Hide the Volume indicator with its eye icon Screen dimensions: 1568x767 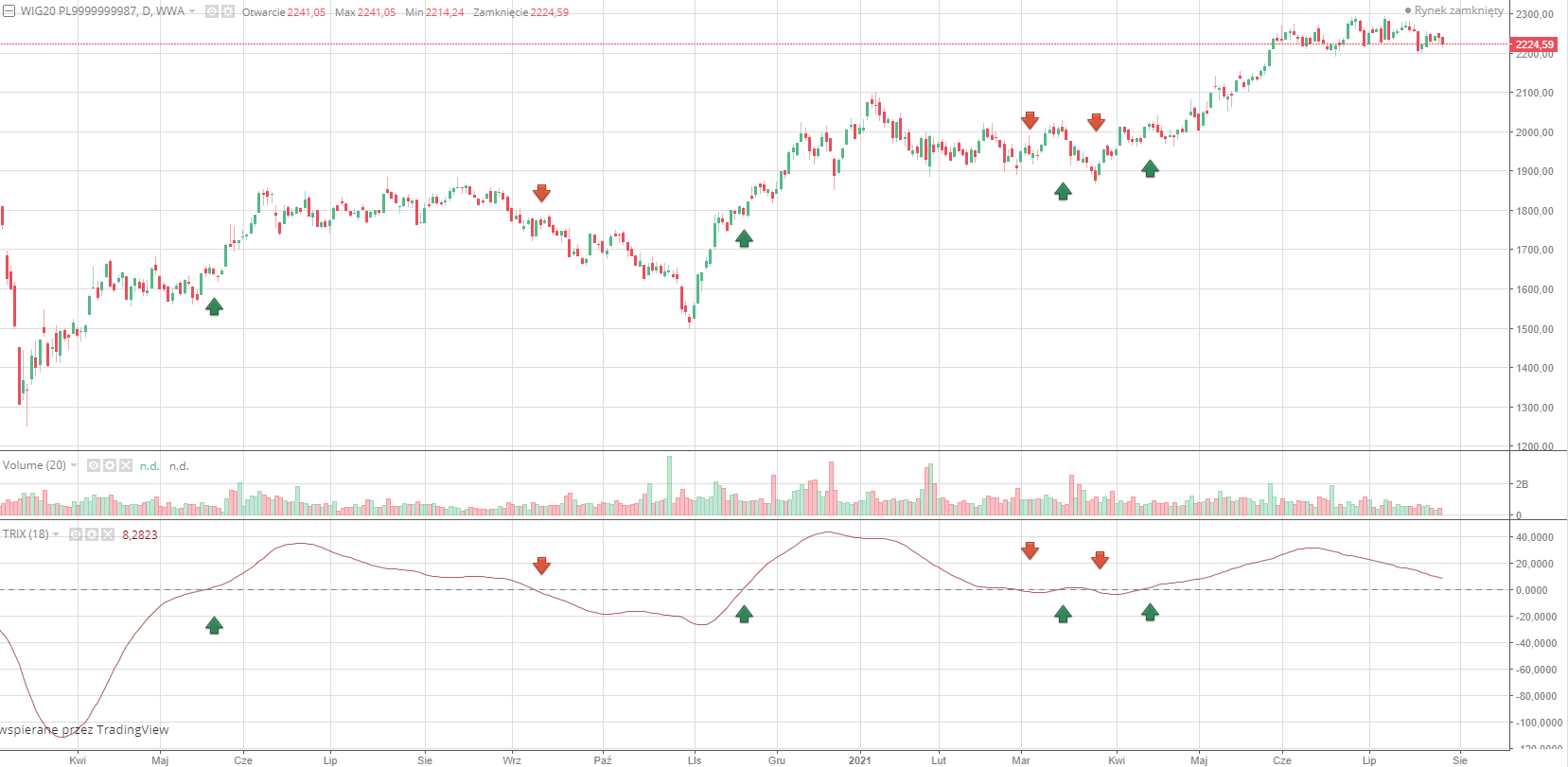[x=94, y=465]
